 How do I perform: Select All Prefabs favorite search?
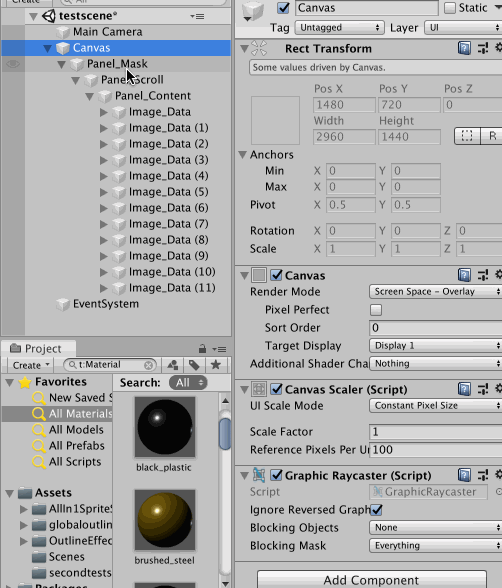coord(77,446)
